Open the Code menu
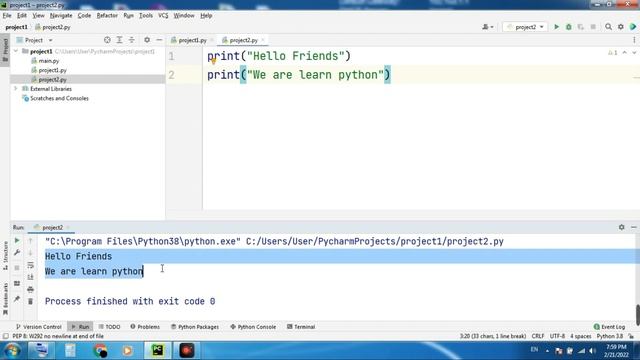 84,16
